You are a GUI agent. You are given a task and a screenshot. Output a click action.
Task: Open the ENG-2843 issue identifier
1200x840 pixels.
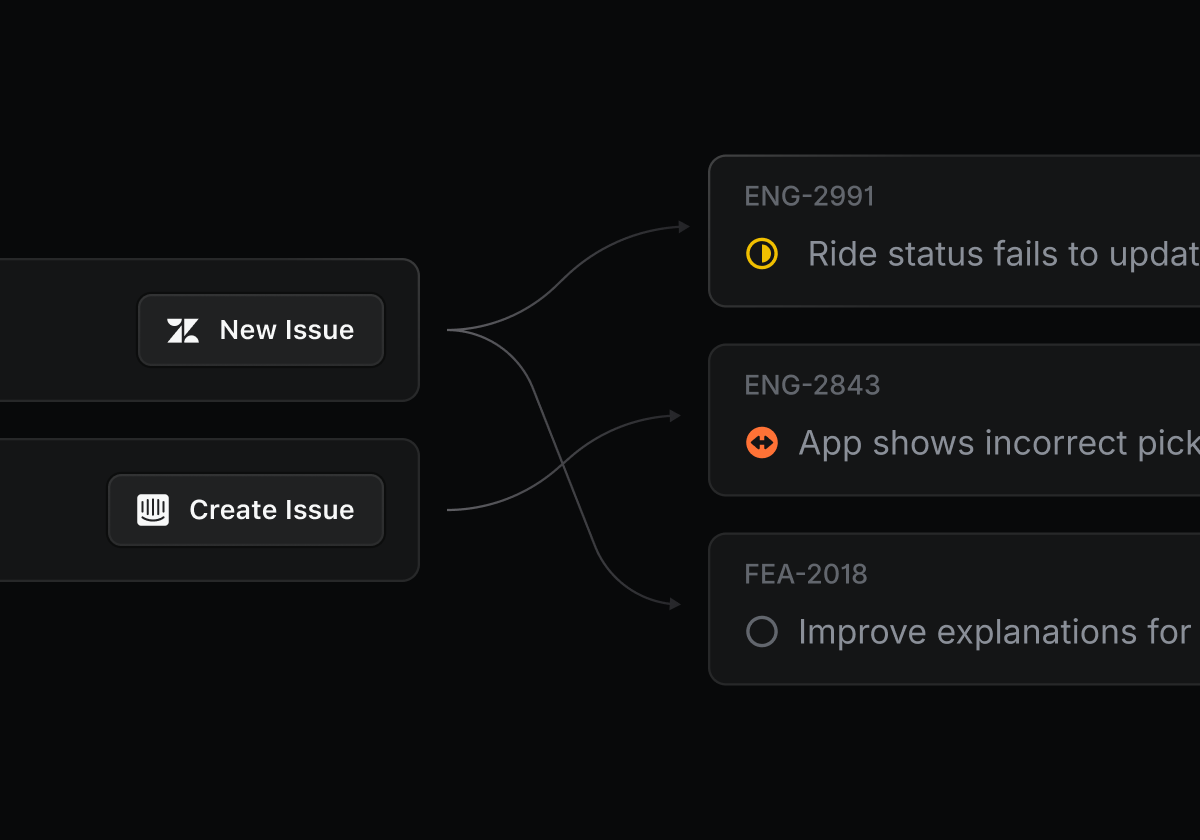(x=812, y=385)
